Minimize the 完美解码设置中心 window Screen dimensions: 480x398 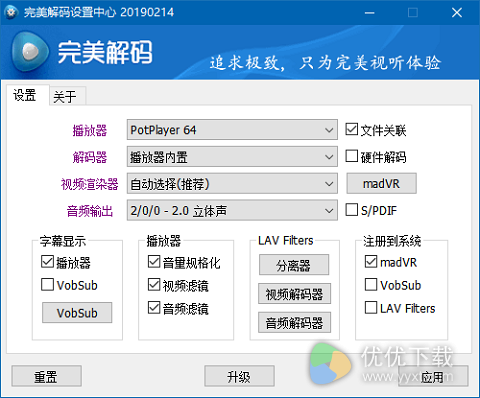(369, 13)
